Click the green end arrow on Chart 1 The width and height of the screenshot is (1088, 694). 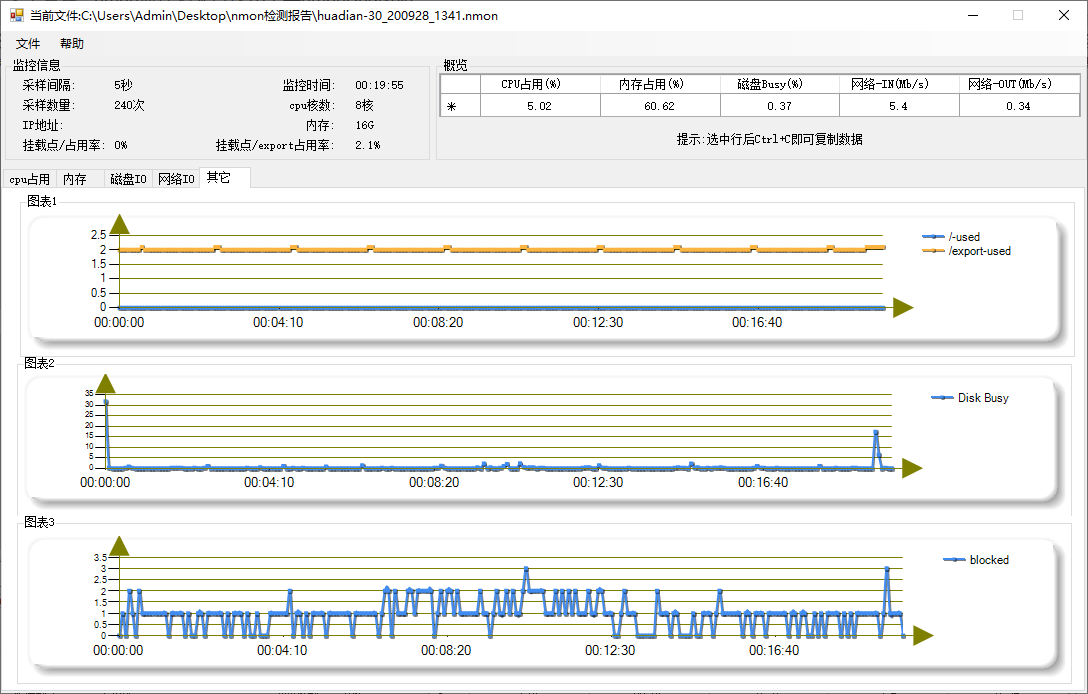(903, 308)
